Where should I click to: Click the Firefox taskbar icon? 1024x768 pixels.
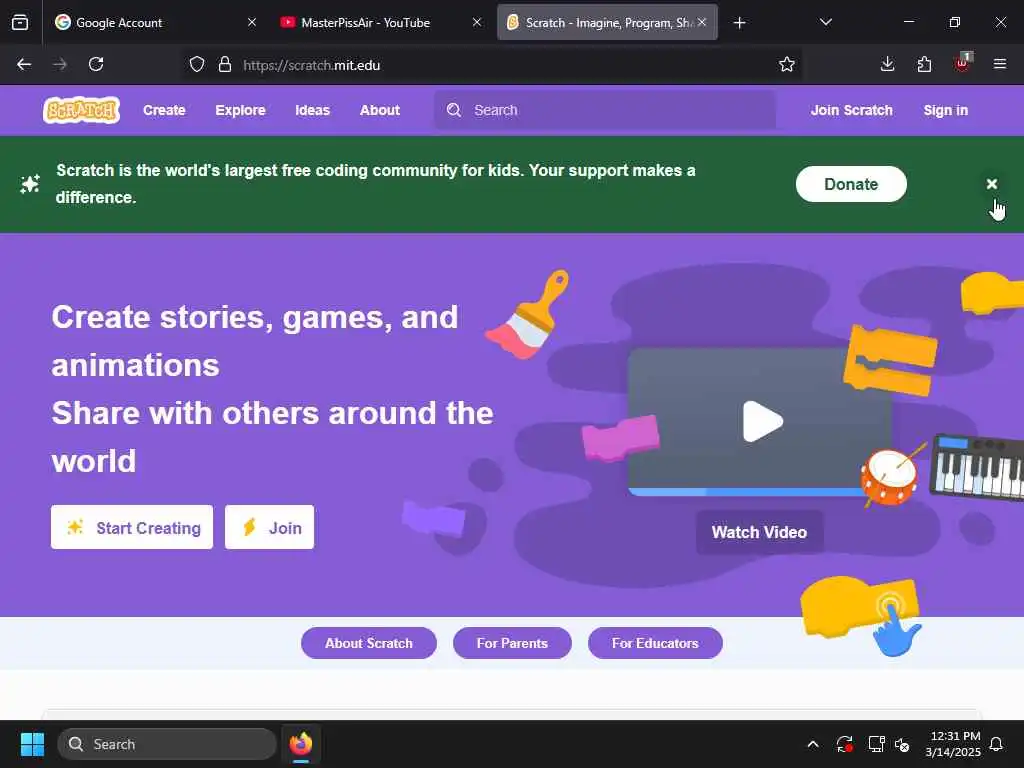[301, 744]
